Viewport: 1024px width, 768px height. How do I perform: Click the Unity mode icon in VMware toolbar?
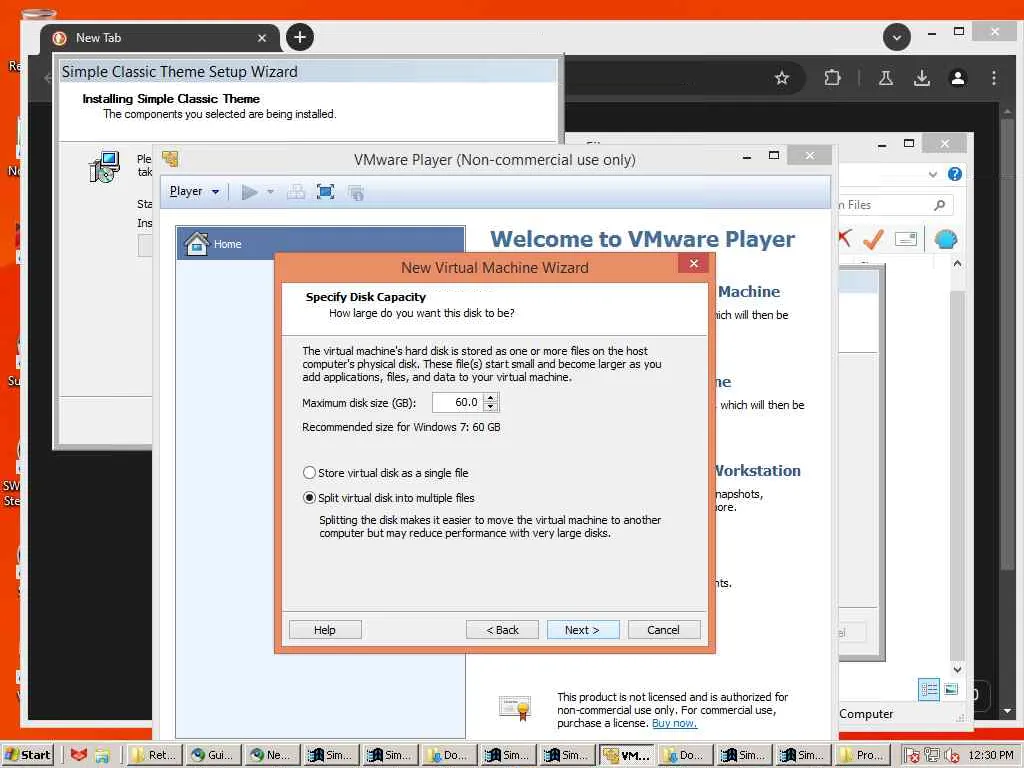[x=356, y=192]
